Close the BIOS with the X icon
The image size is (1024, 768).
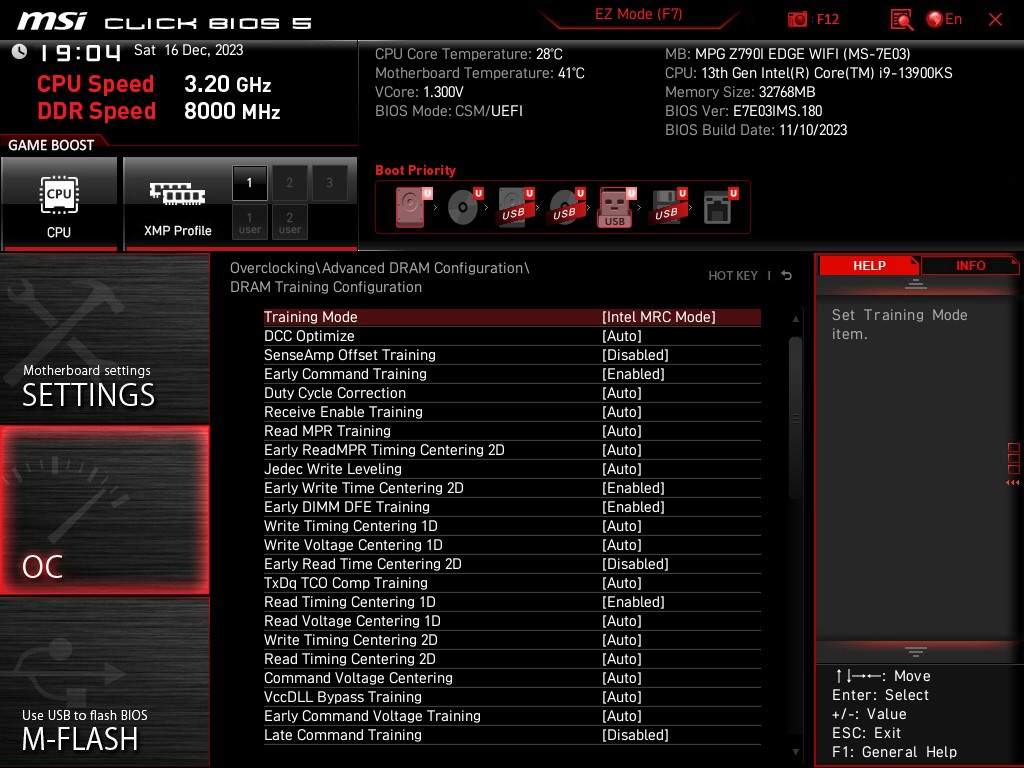(x=995, y=20)
